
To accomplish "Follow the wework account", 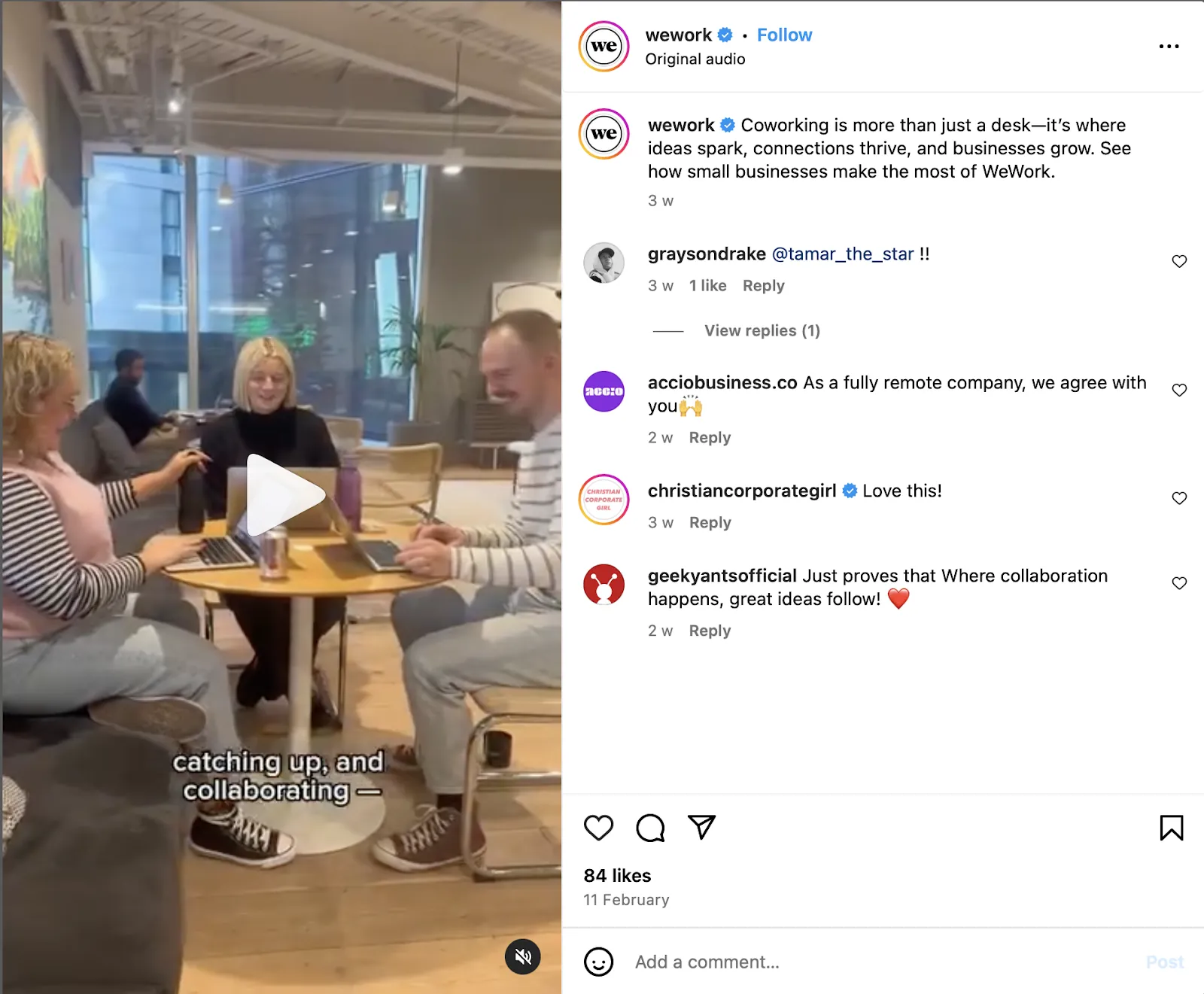I will (x=784, y=35).
